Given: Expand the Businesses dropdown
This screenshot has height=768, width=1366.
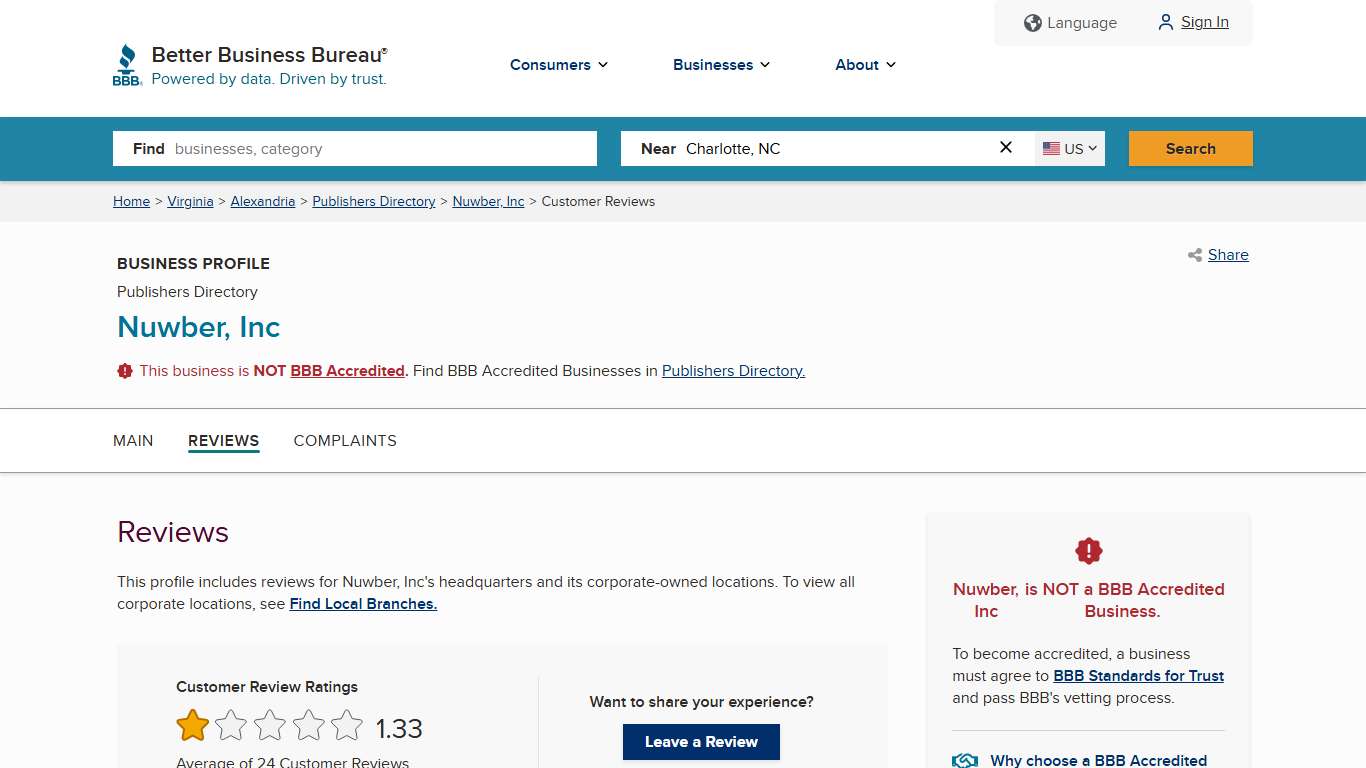Looking at the screenshot, I should pos(721,65).
